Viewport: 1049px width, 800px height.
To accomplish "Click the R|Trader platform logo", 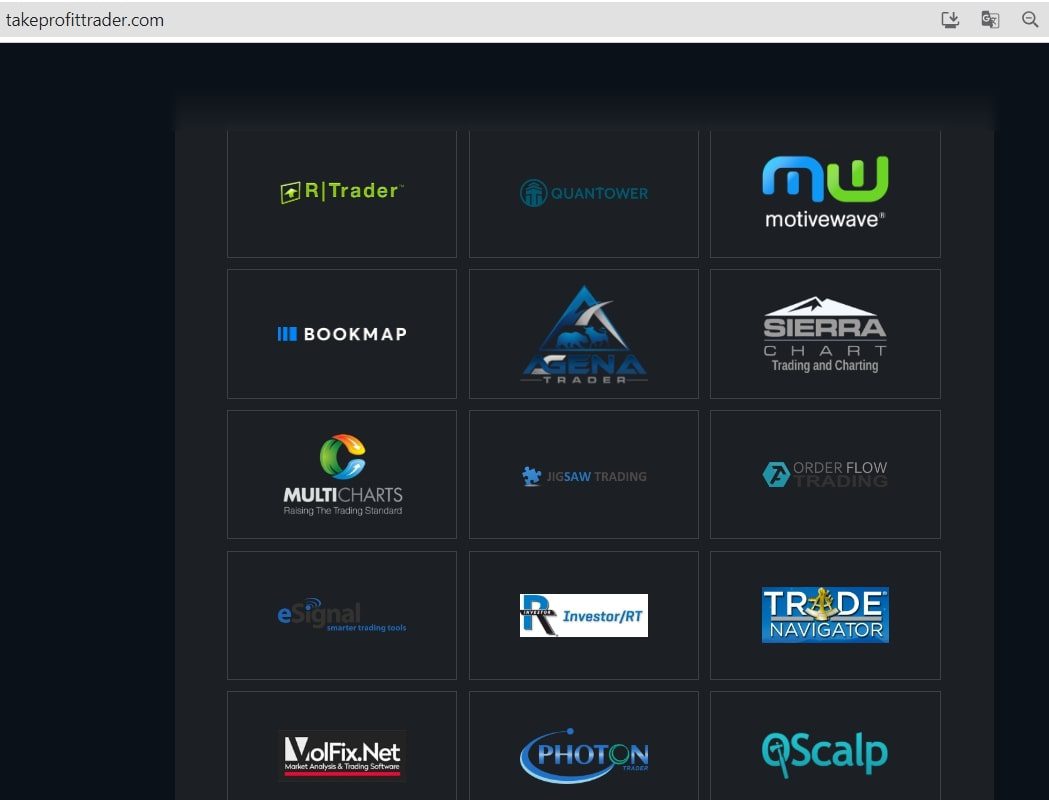I will pos(342,192).
